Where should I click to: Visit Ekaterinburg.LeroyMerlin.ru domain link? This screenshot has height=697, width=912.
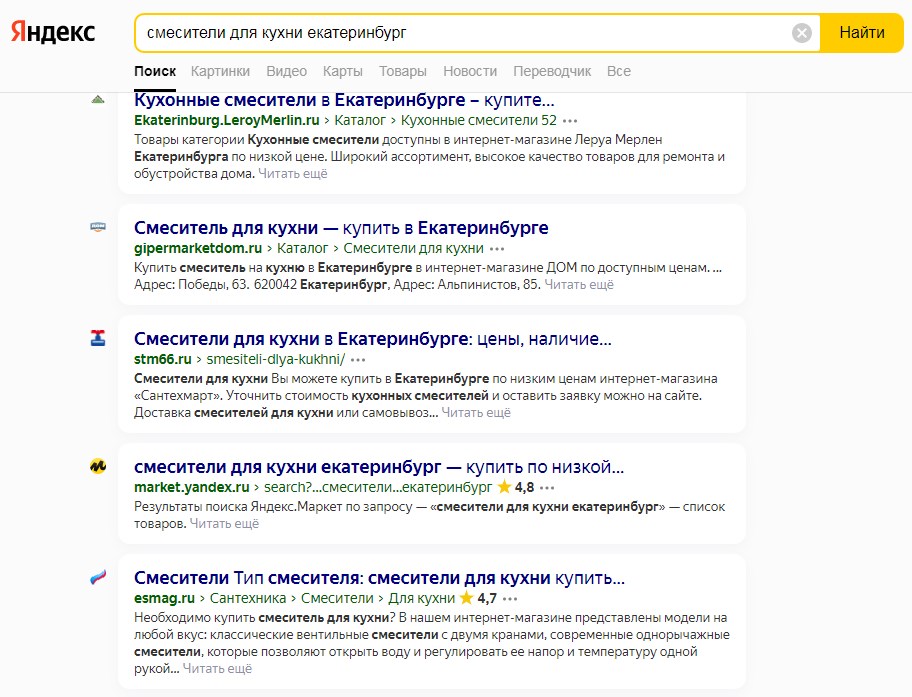pyautogui.click(x=226, y=120)
